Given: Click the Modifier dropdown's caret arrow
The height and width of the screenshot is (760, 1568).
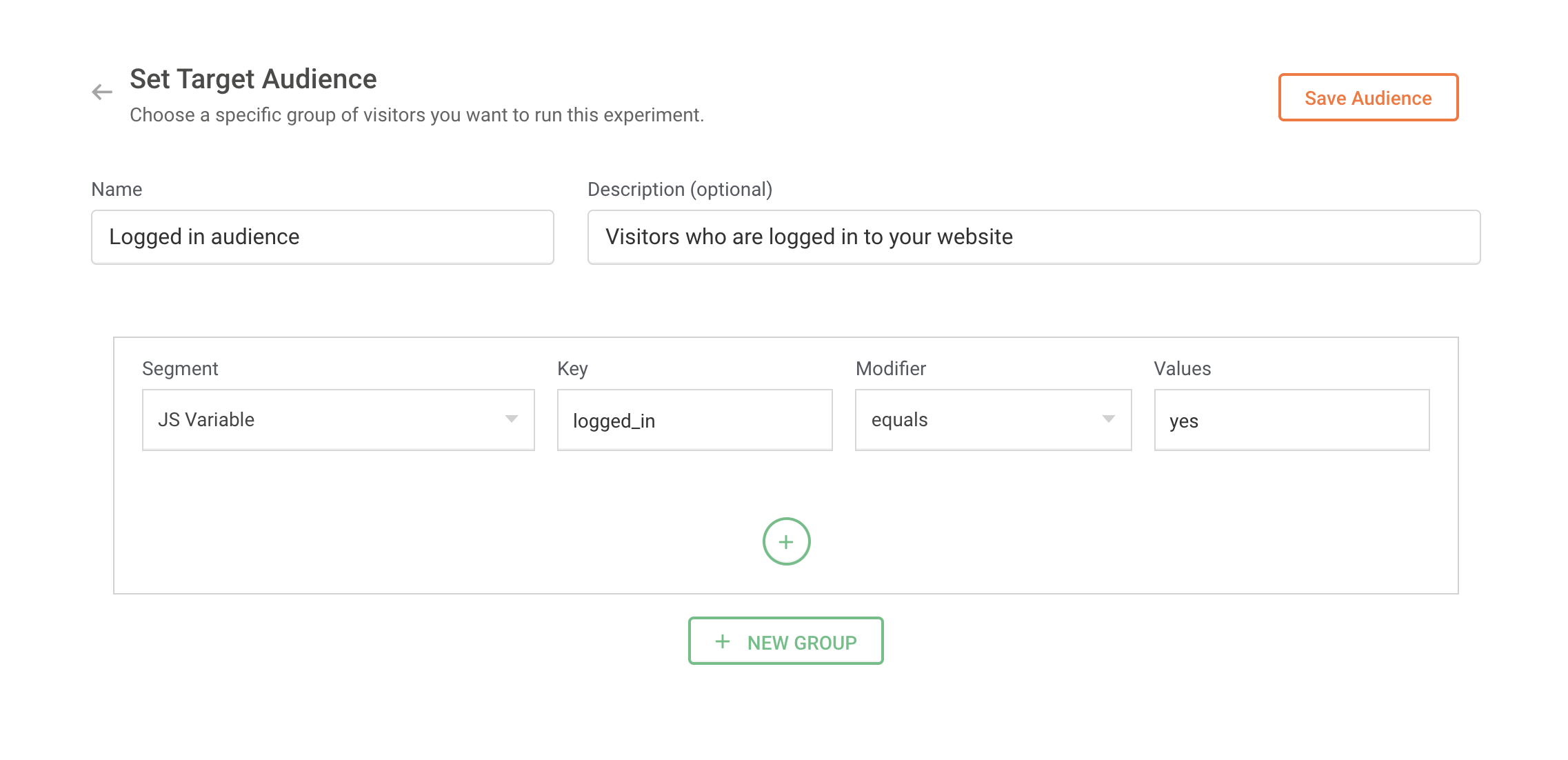Looking at the screenshot, I should click(1108, 419).
